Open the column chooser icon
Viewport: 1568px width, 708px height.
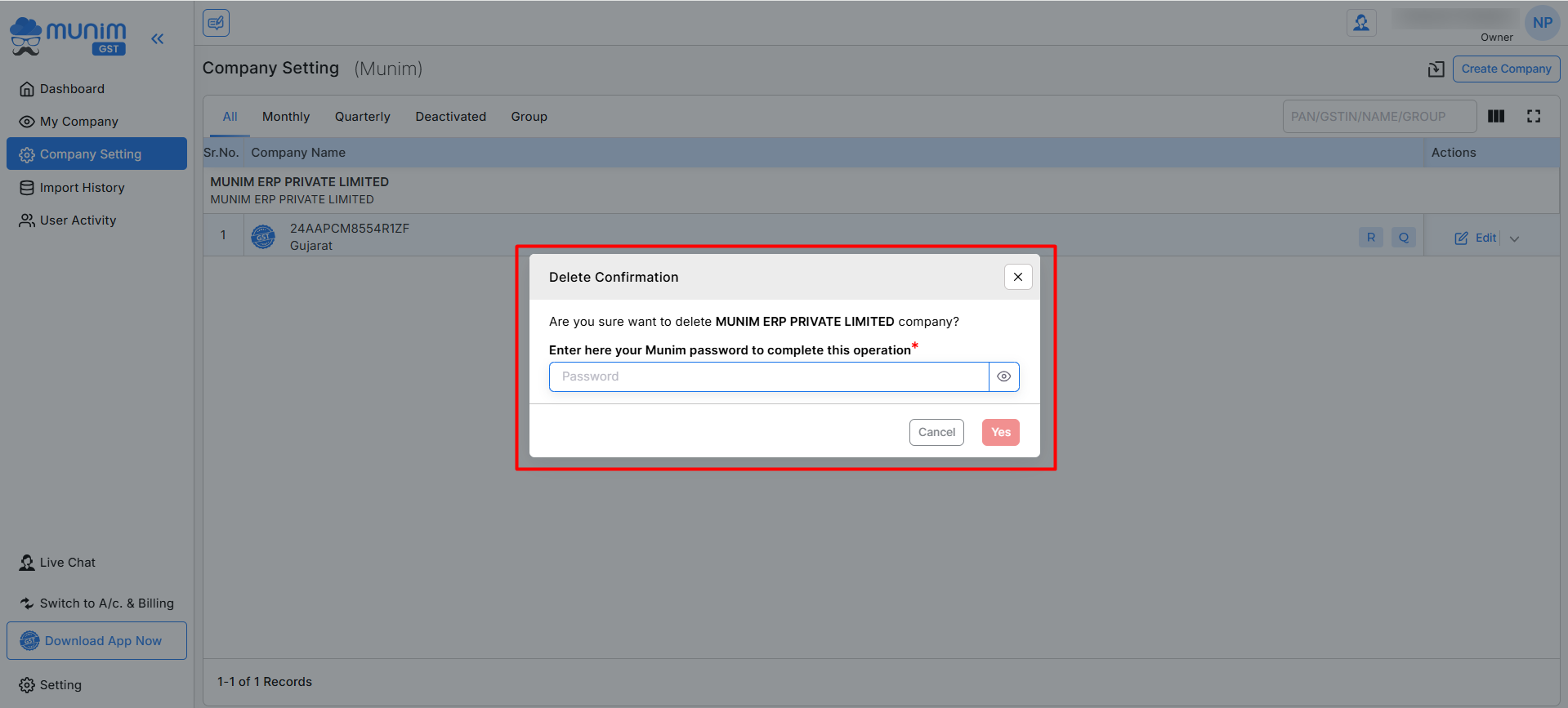1496,117
